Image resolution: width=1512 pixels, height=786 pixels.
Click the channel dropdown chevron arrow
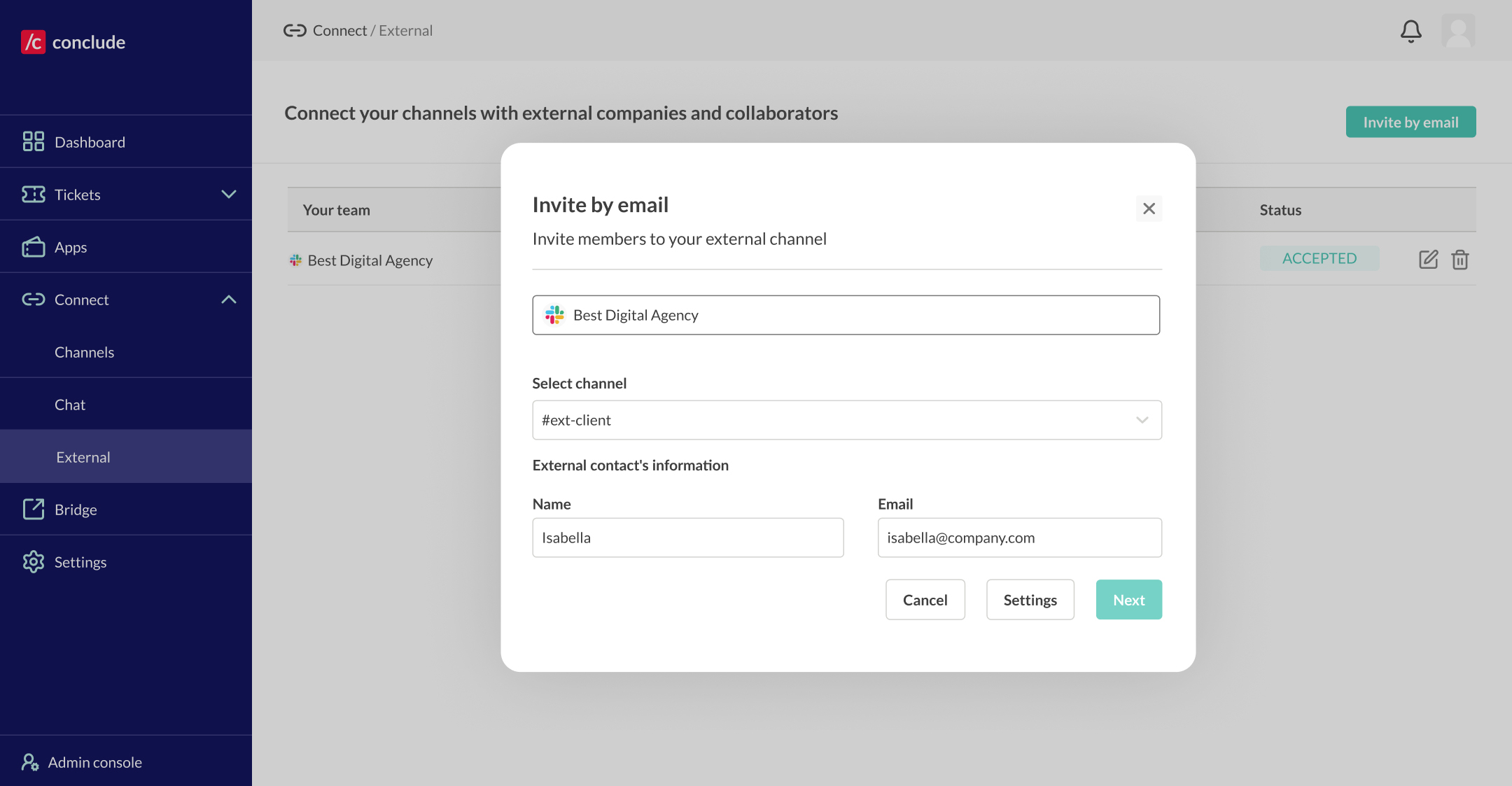1142,420
